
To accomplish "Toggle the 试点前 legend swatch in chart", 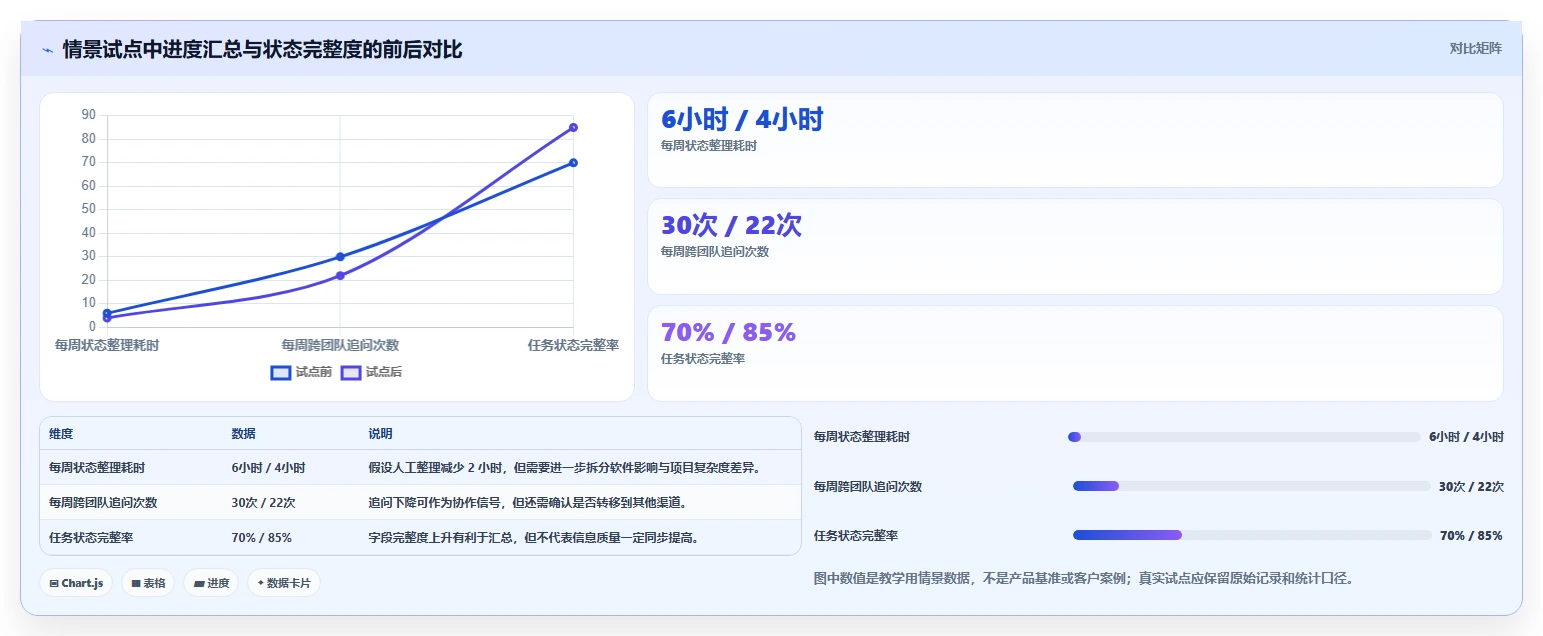I will [x=281, y=373].
